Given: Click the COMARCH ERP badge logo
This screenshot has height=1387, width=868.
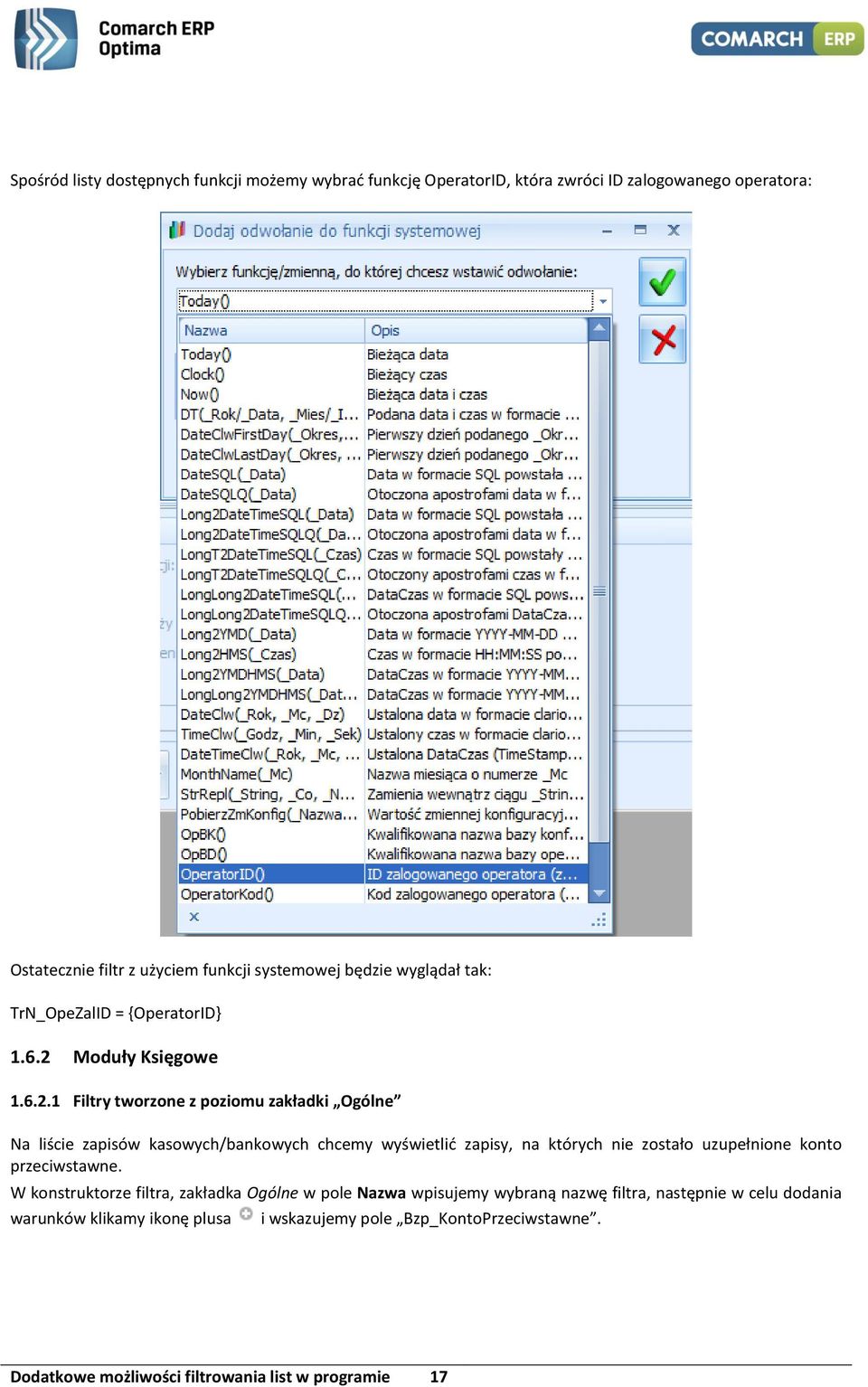Looking at the screenshot, I should click(778, 39).
